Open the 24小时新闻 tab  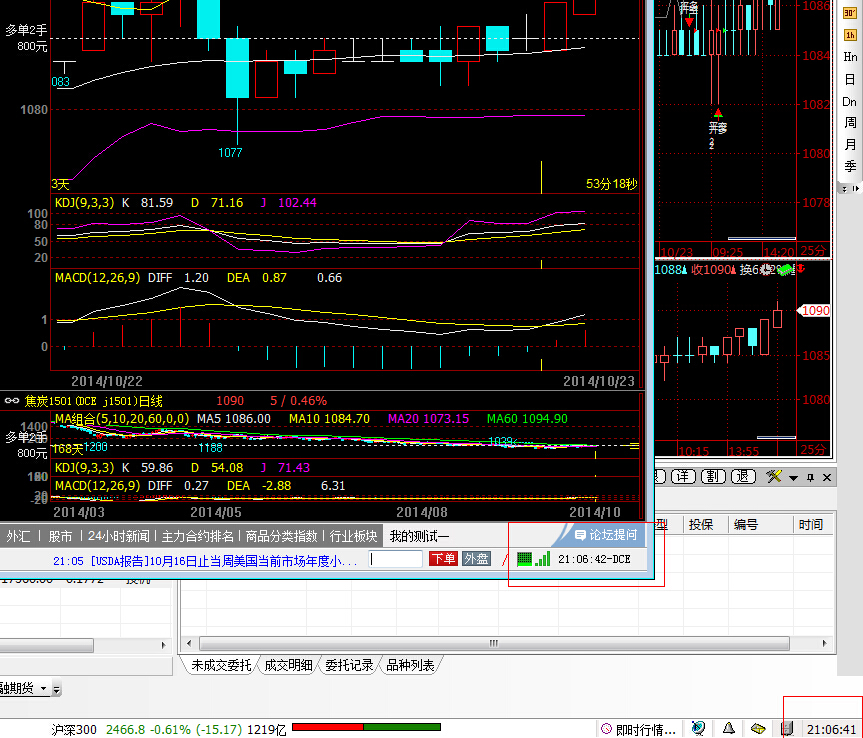click(118, 536)
